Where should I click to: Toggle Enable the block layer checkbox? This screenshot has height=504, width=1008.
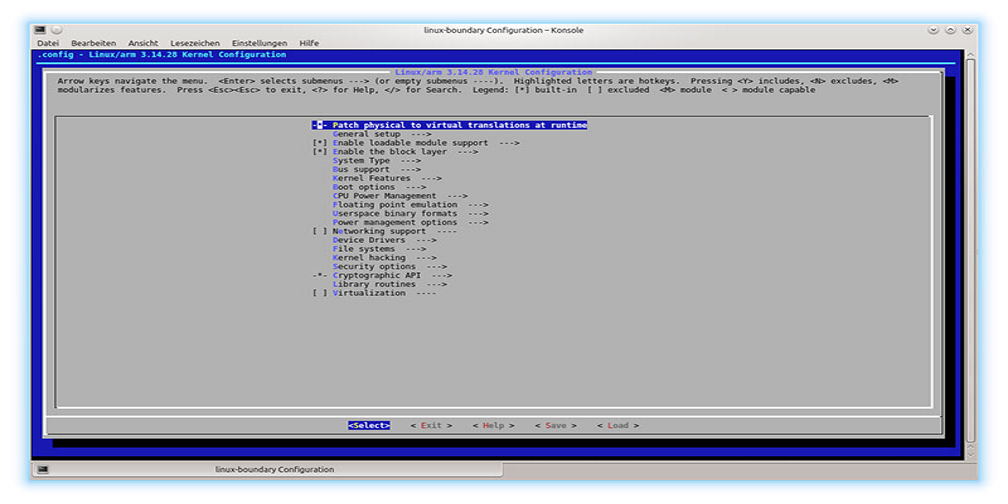click(x=320, y=152)
